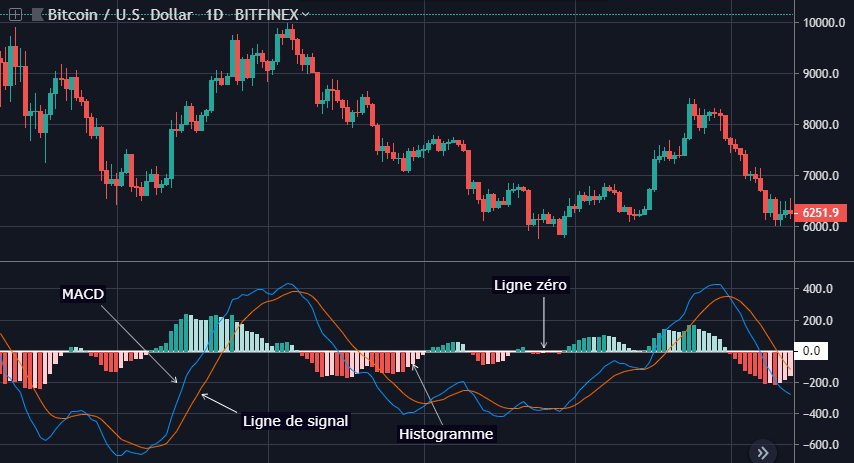854x463 pixels.
Task: Click the 10000.0 mark on price axis
Action: pos(824,22)
